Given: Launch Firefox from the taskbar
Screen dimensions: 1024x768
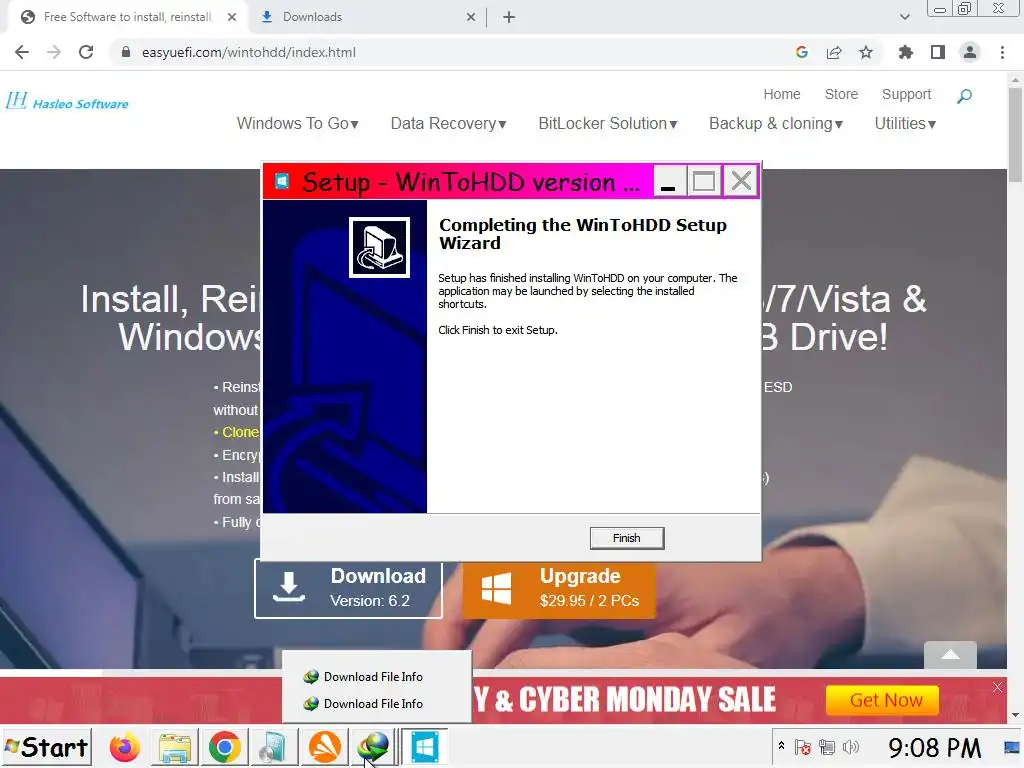Looking at the screenshot, I should (x=124, y=747).
